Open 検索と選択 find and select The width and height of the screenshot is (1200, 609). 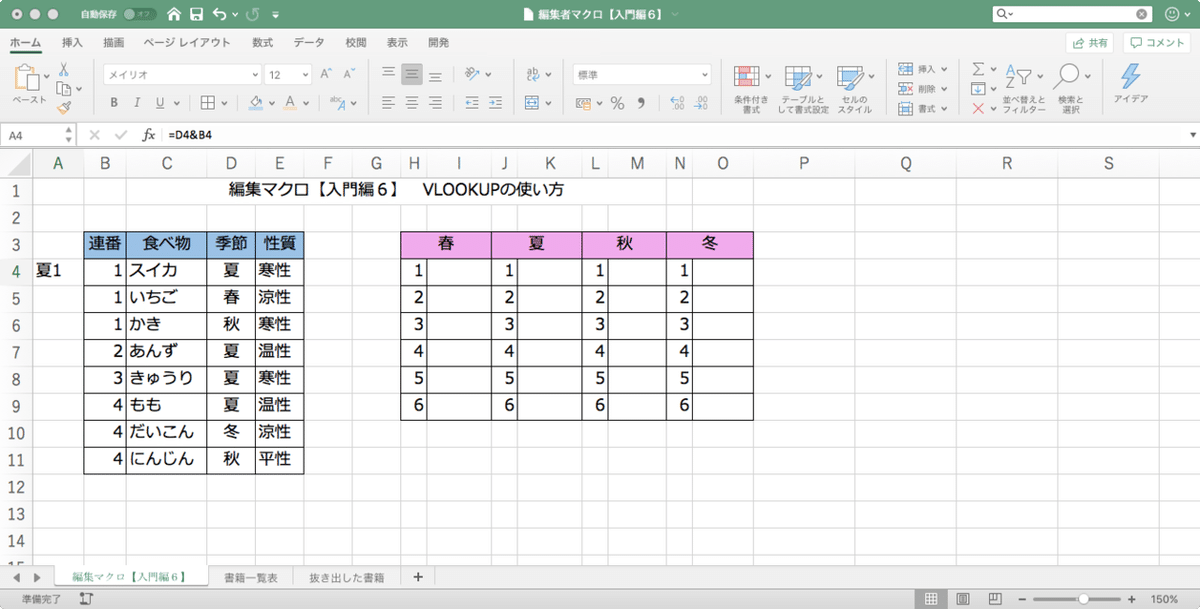(x=1070, y=89)
